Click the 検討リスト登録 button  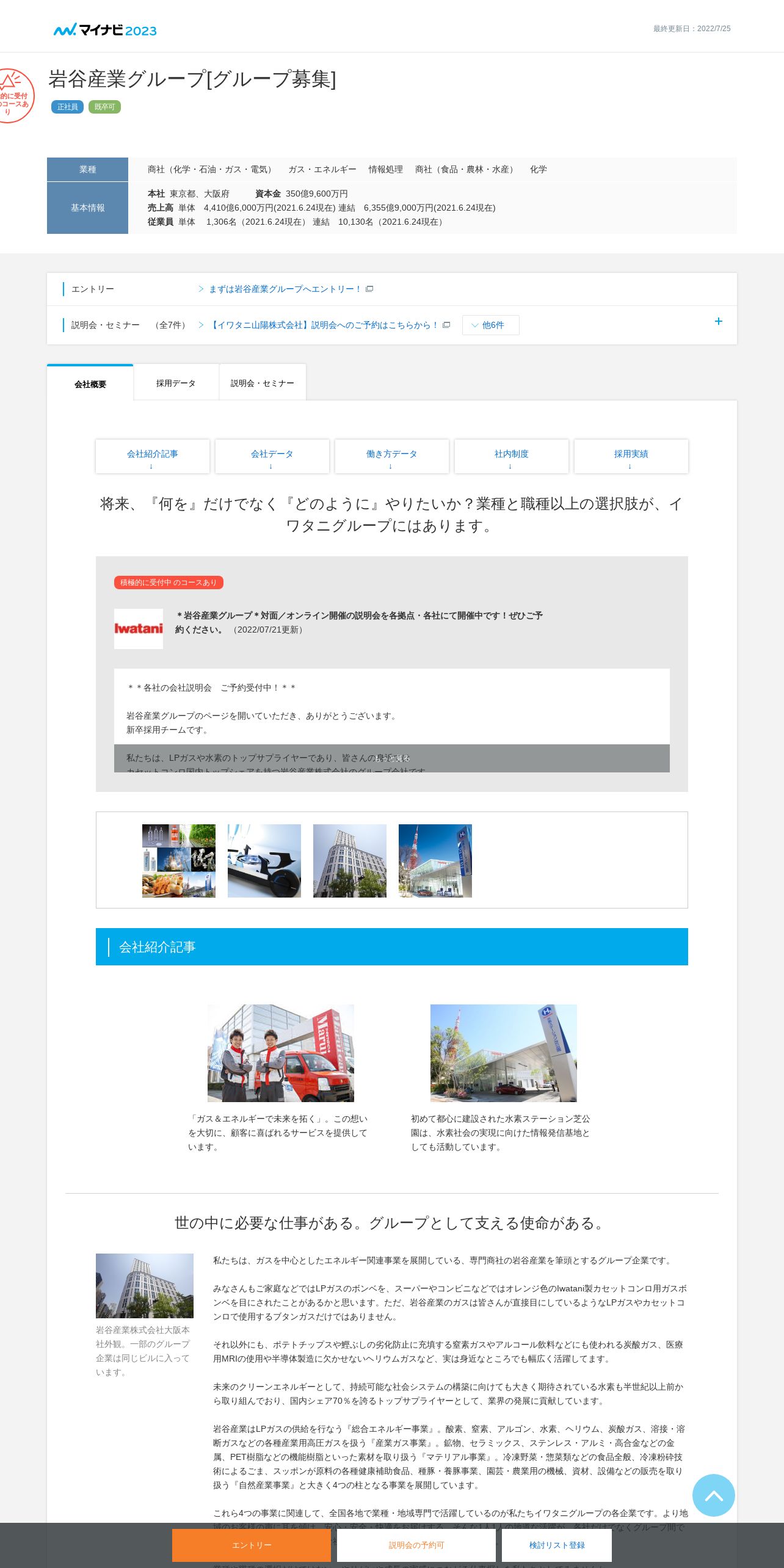pyautogui.click(x=557, y=1545)
